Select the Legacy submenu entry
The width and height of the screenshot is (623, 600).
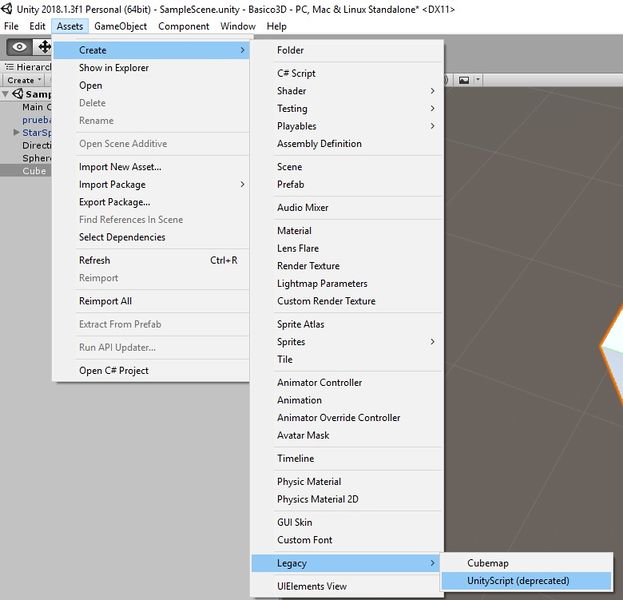[x=345, y=563]
